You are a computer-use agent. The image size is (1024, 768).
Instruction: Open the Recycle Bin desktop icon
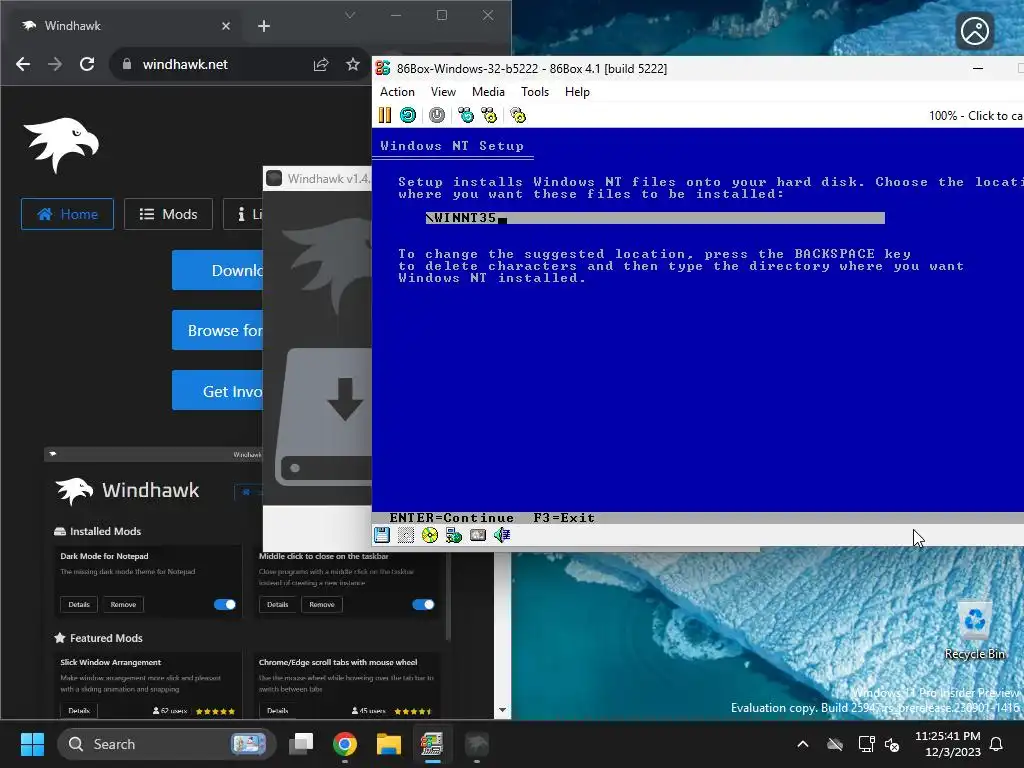(x=974, y=631)
